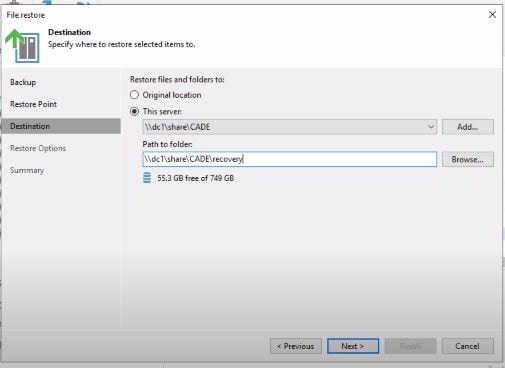Screen dimensions: 505x368
Task: Open the Summary step
Action: [x=27, y=170]
